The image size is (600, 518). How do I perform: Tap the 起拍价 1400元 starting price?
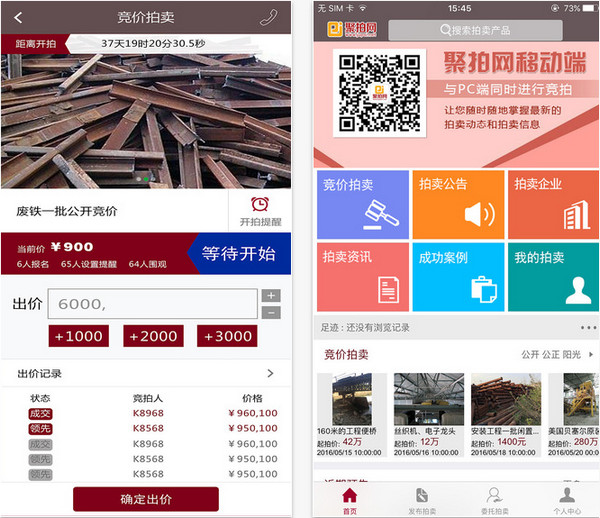tap(499, 442)
